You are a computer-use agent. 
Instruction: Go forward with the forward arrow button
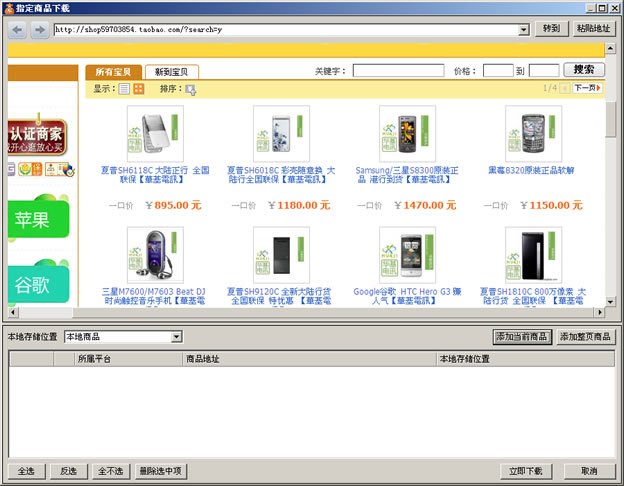[x=40, y=30]
